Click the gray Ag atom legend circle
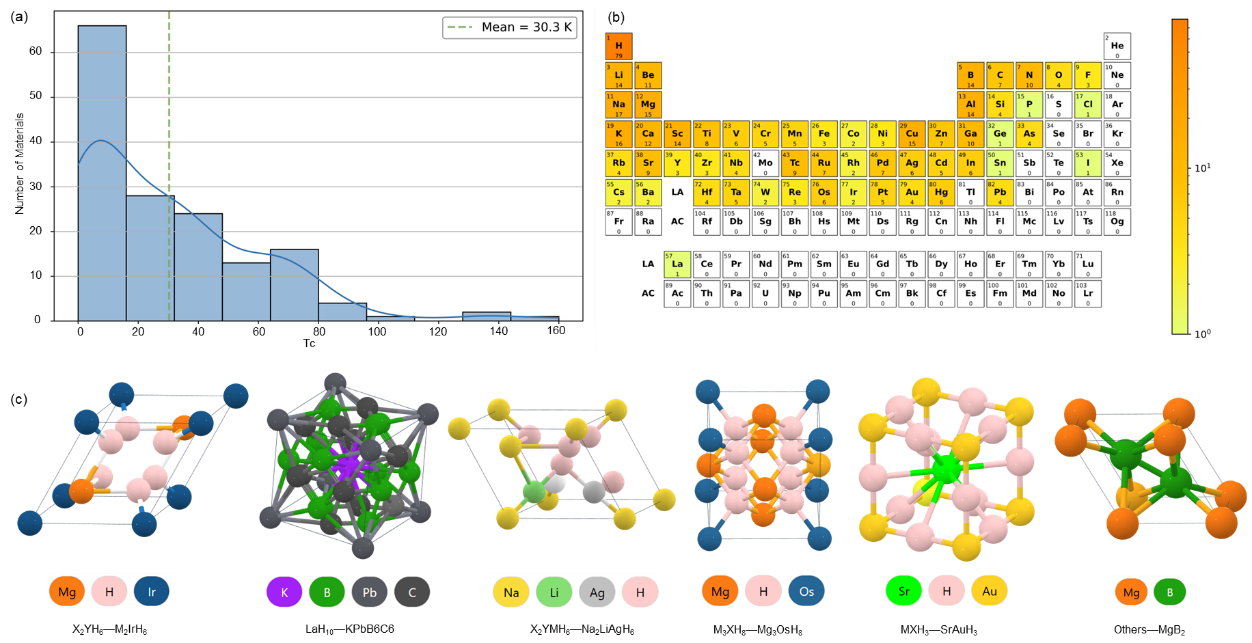1252x643 pixels. click(x=595, y=593)
